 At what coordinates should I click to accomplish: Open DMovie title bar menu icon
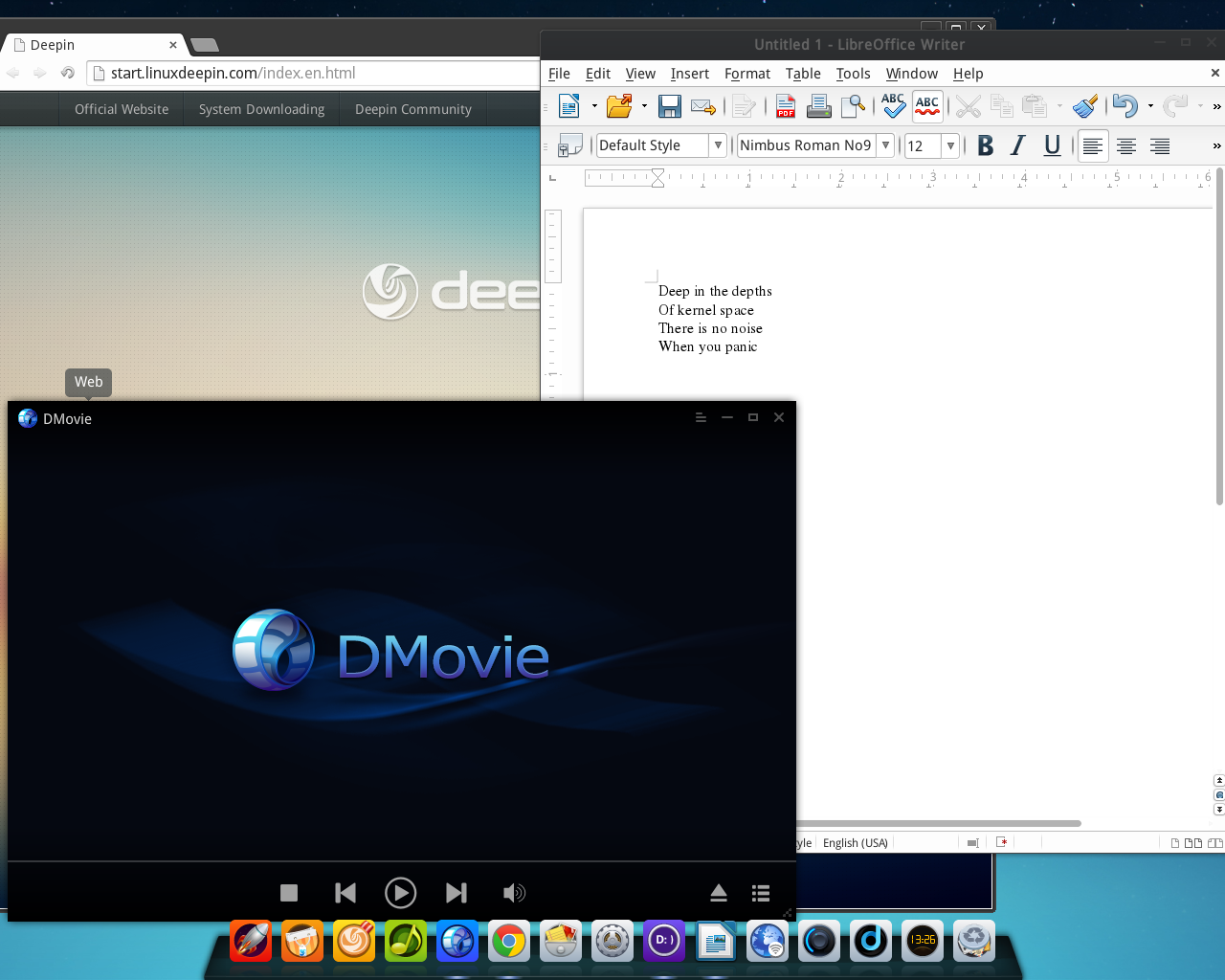click(701, 417)
